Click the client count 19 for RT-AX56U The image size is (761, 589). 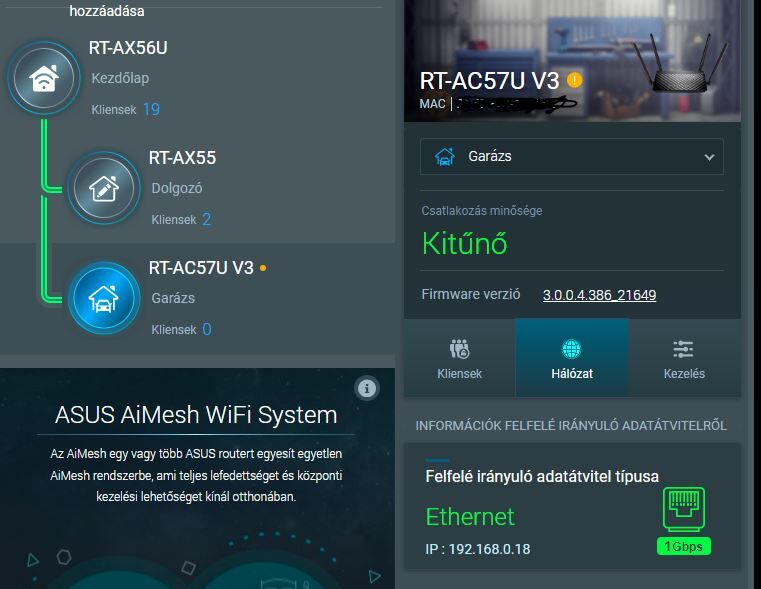pyautogui.click(x=151, y=109)
